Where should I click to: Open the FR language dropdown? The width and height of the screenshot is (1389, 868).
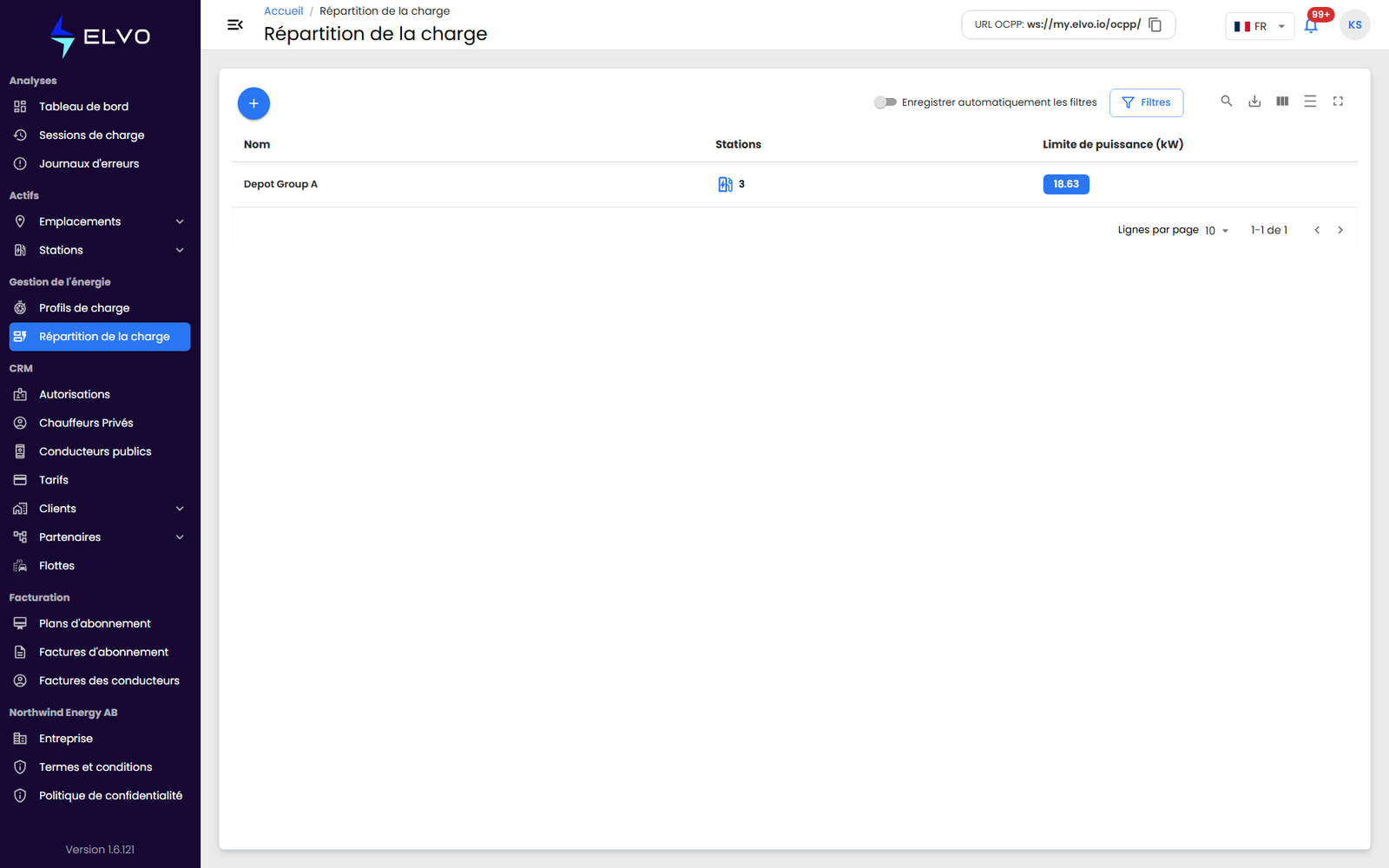(1260, 26)
